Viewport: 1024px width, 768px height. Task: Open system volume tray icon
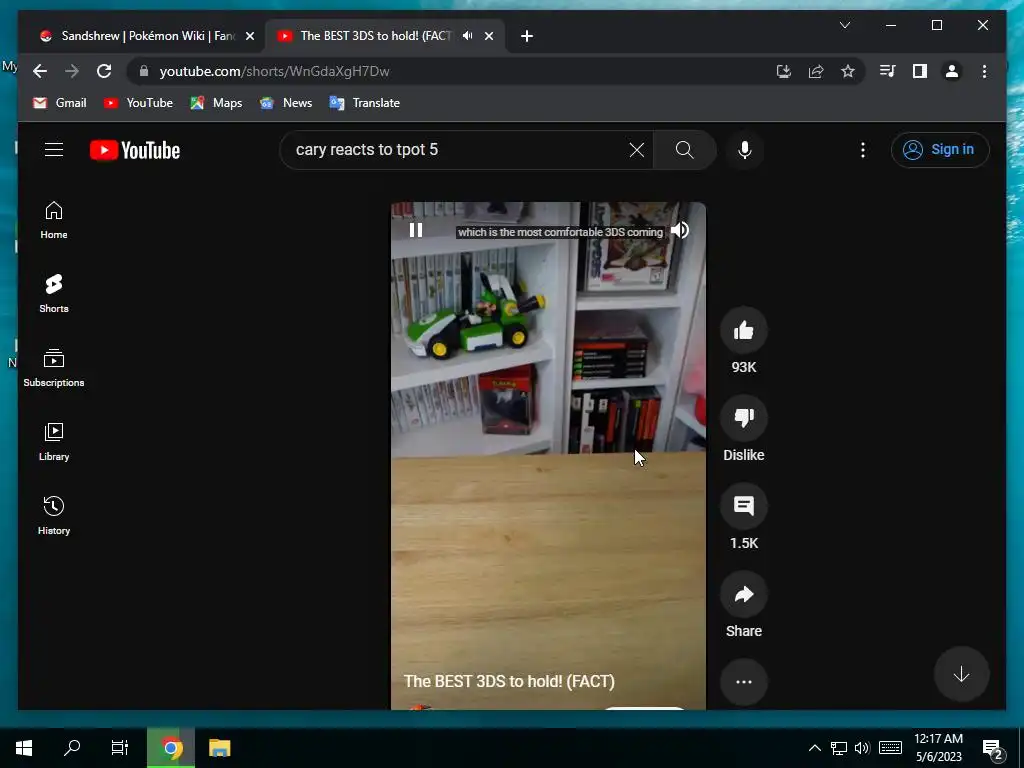(x=862, y=748)
